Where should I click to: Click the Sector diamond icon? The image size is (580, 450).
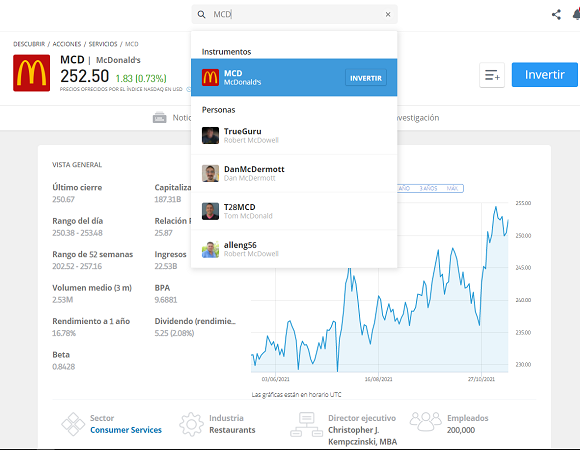click(73, 424)
